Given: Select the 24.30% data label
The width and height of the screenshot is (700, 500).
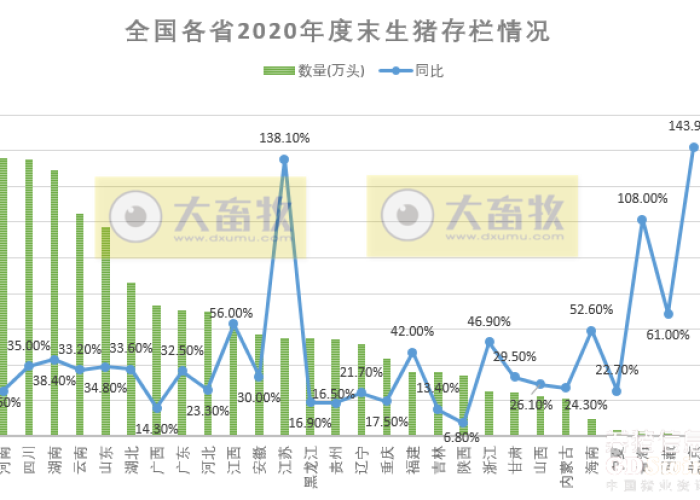Looking at the screenshot, I should [x=586, y=404].
